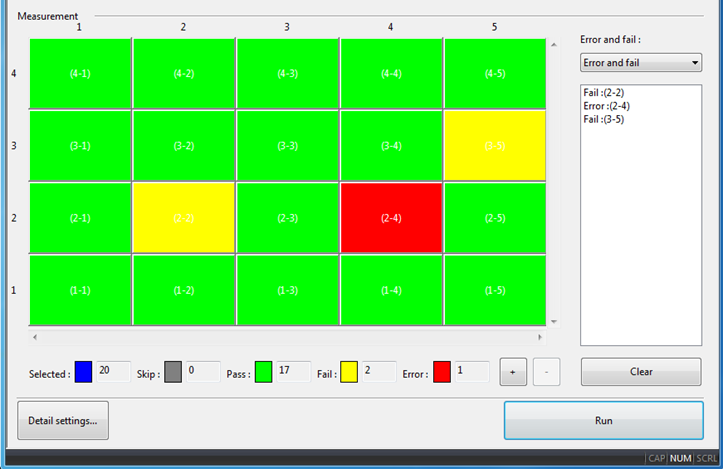Select the yellow fail cell (3-5)
This screenshot has height=469, width=723.
[x=495, y=146]
